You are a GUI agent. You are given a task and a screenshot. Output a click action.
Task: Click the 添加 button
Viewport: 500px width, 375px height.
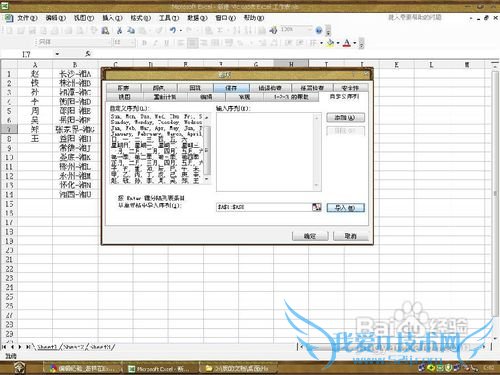coord(345,118)
